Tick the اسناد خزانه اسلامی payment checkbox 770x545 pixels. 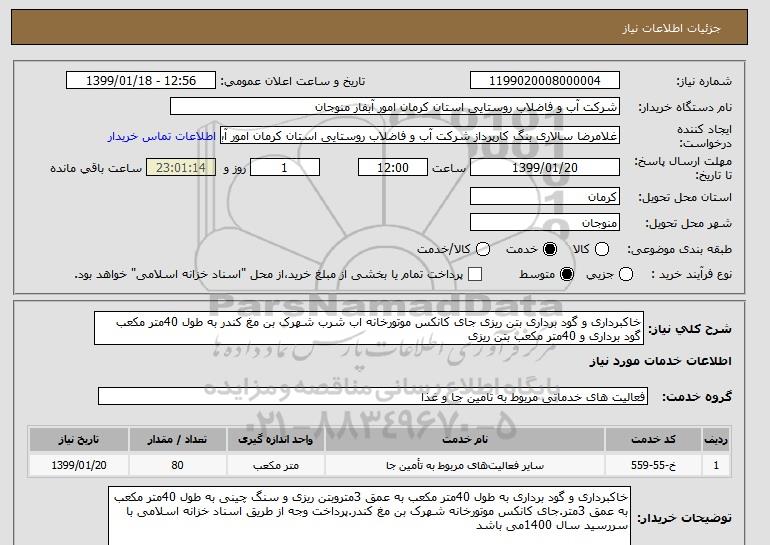coord(475,274)
